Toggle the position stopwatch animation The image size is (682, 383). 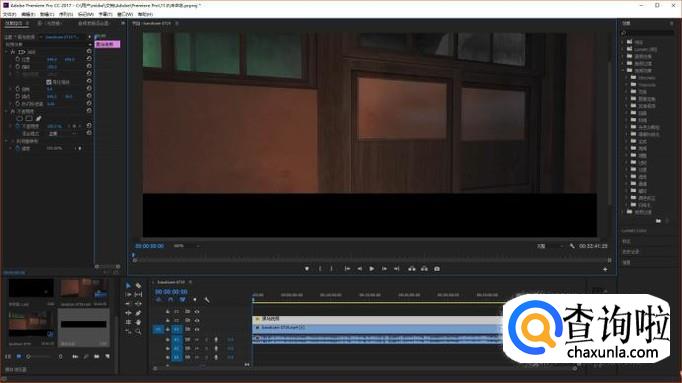(x=18, y=59)
